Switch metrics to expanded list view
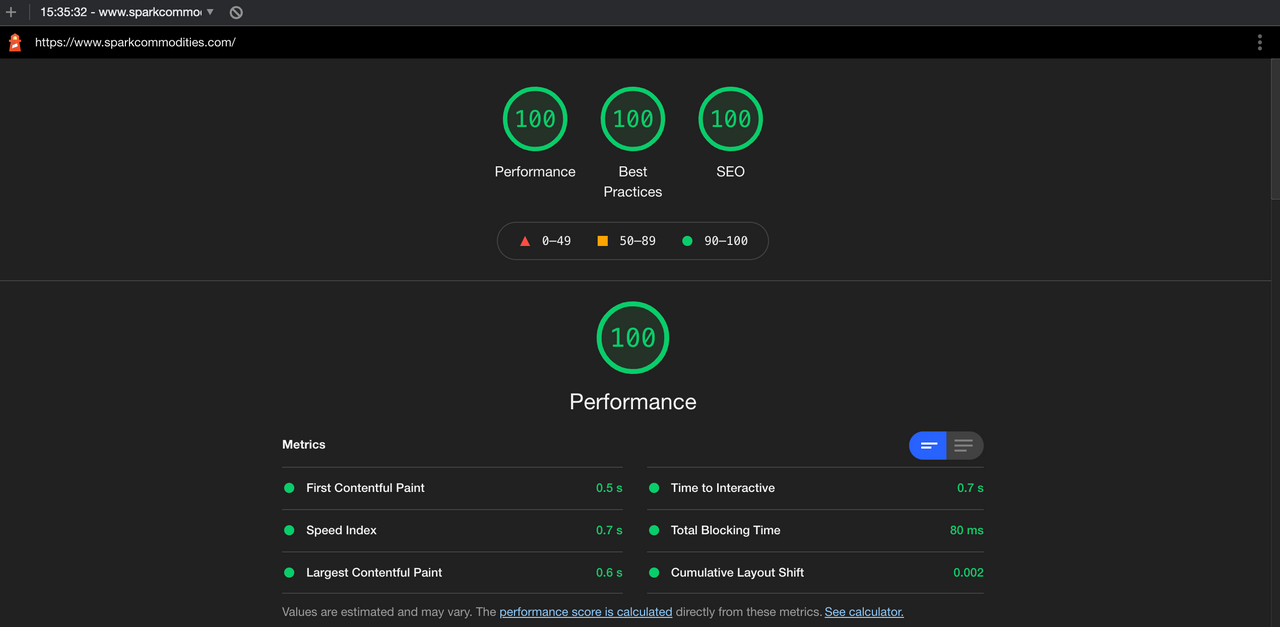Image resolution: width=1280 pixels, height=627 pixels. tap(964, 445)
